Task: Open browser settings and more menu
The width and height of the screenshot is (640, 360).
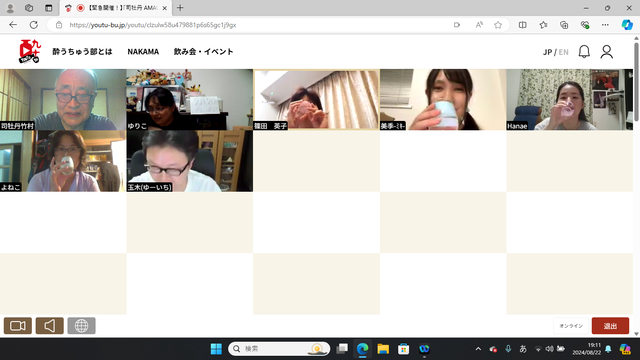Action: point(605,25)
